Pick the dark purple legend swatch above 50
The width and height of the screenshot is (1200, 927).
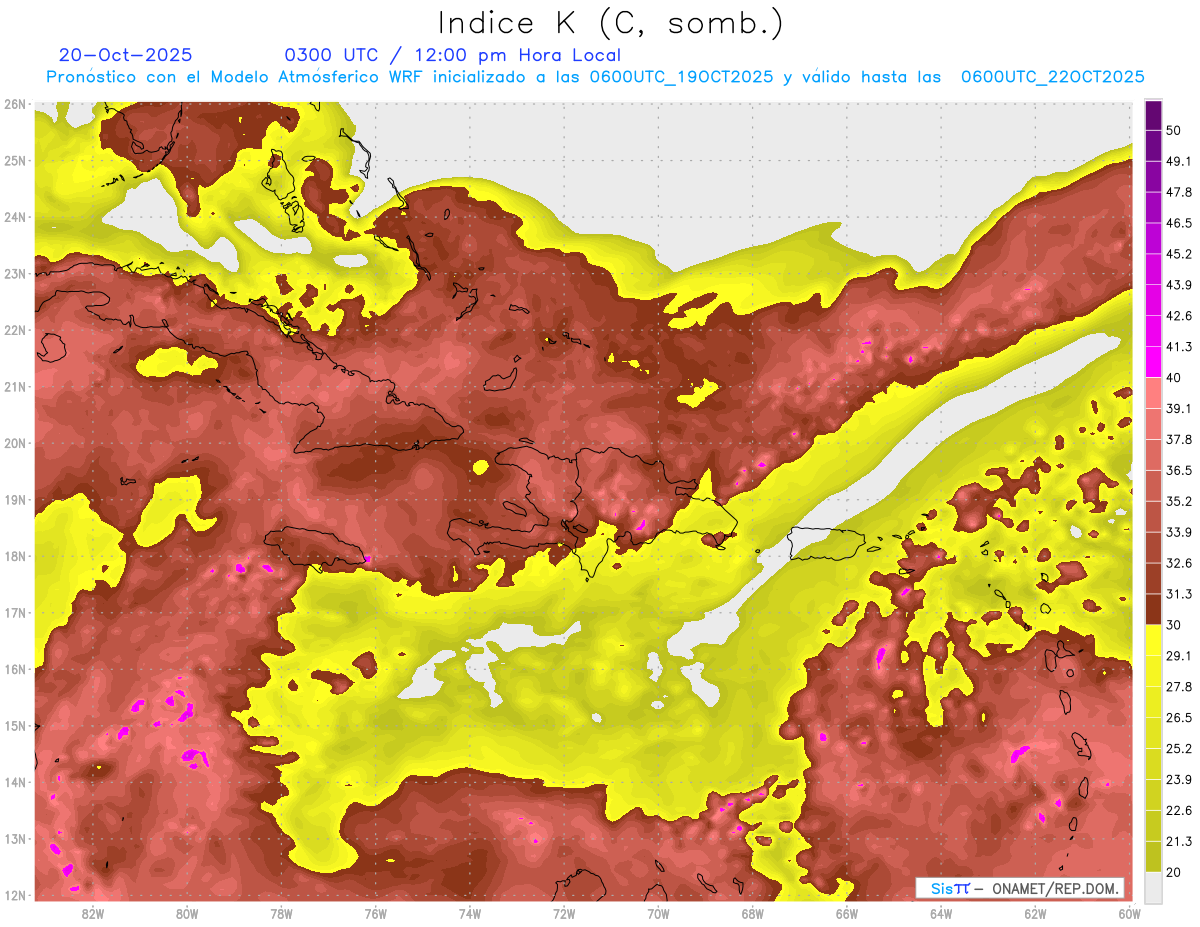pyautogui.click(x=1153, y=116)
